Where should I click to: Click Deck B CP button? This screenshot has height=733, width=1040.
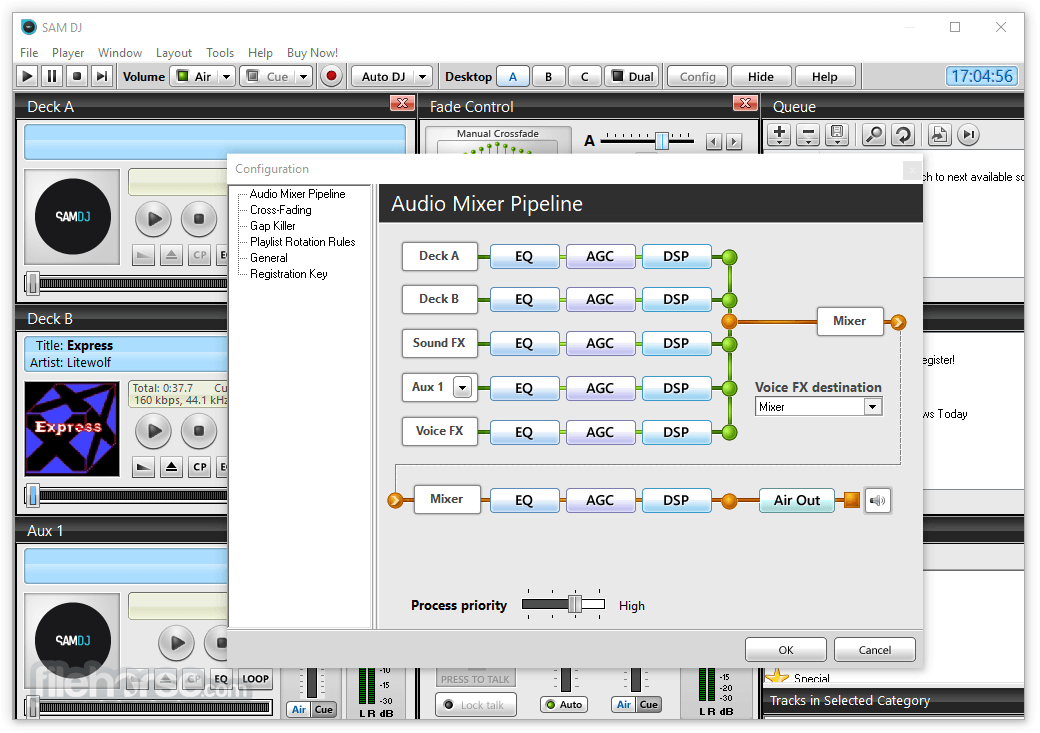click(200, 467)
